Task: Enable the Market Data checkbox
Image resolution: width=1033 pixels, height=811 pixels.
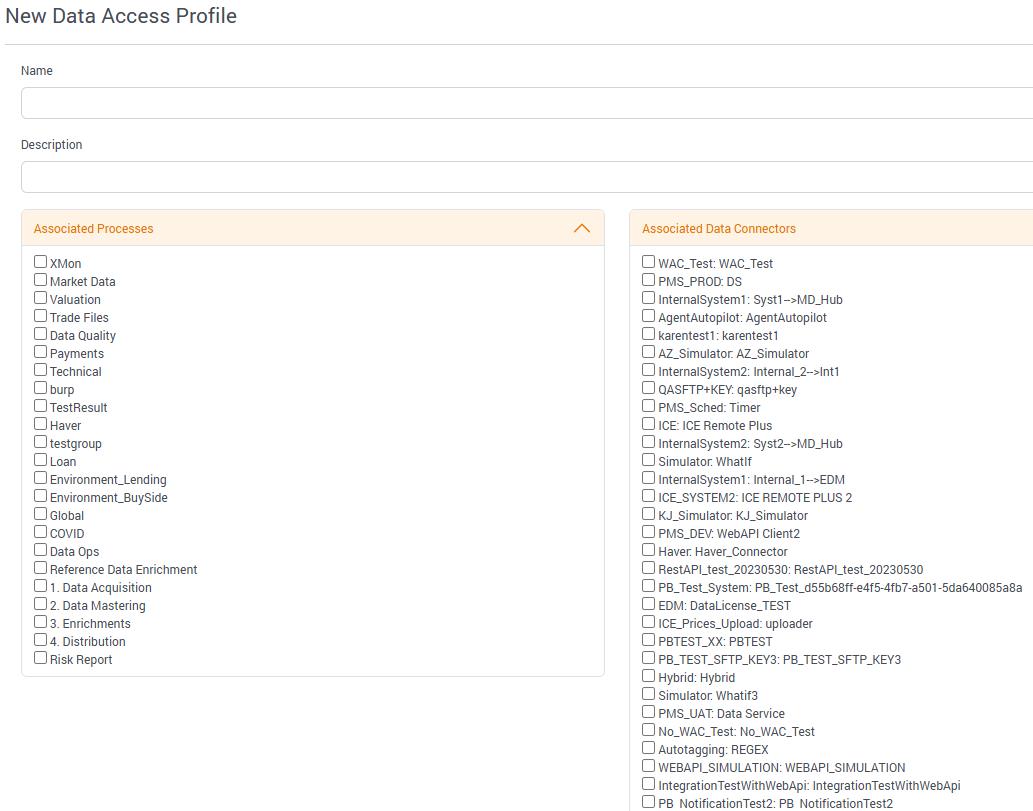Action: 41,280
